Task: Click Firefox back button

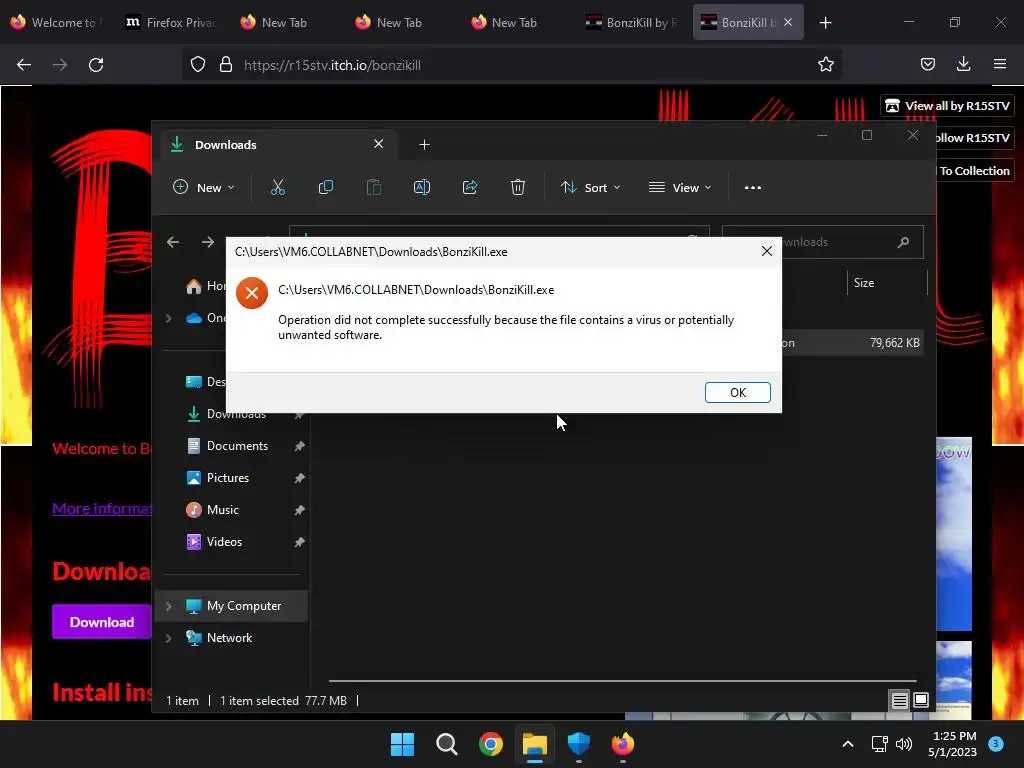Action: click(24, 65)
